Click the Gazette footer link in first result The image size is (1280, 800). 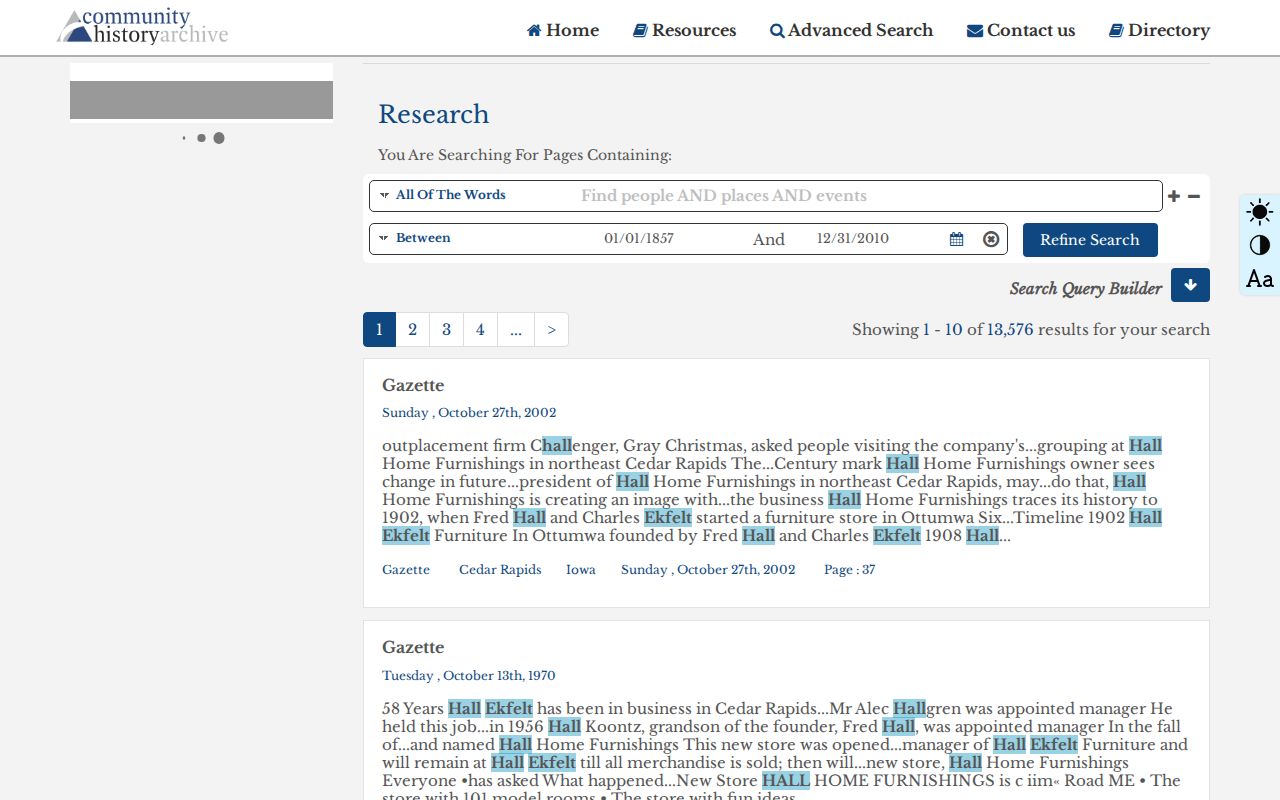pos(406,570)
